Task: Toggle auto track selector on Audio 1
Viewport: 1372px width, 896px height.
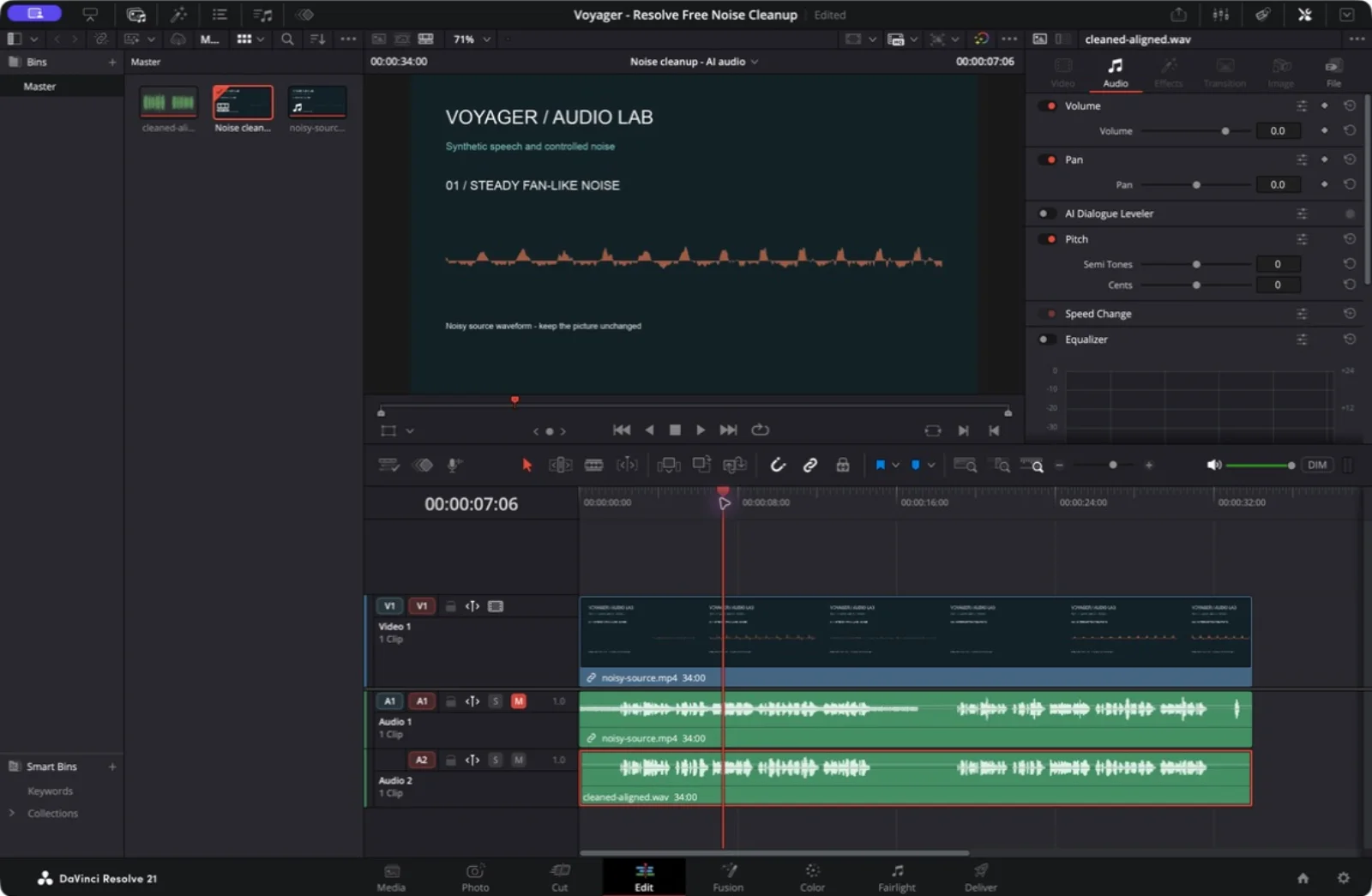Action: (x=472, y=701)
